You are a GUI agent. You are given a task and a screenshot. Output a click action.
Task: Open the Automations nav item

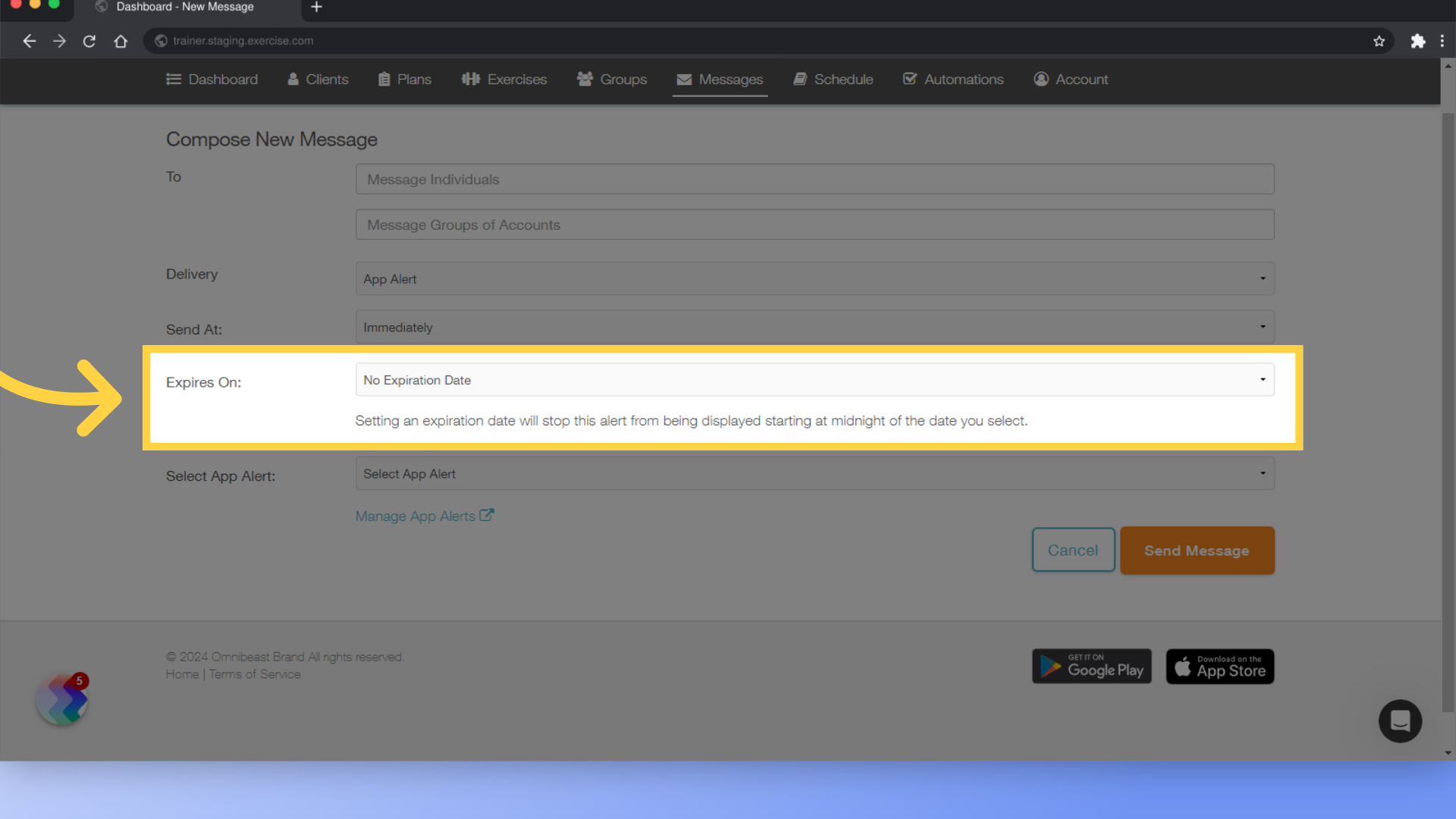click(x=953, y=79)
